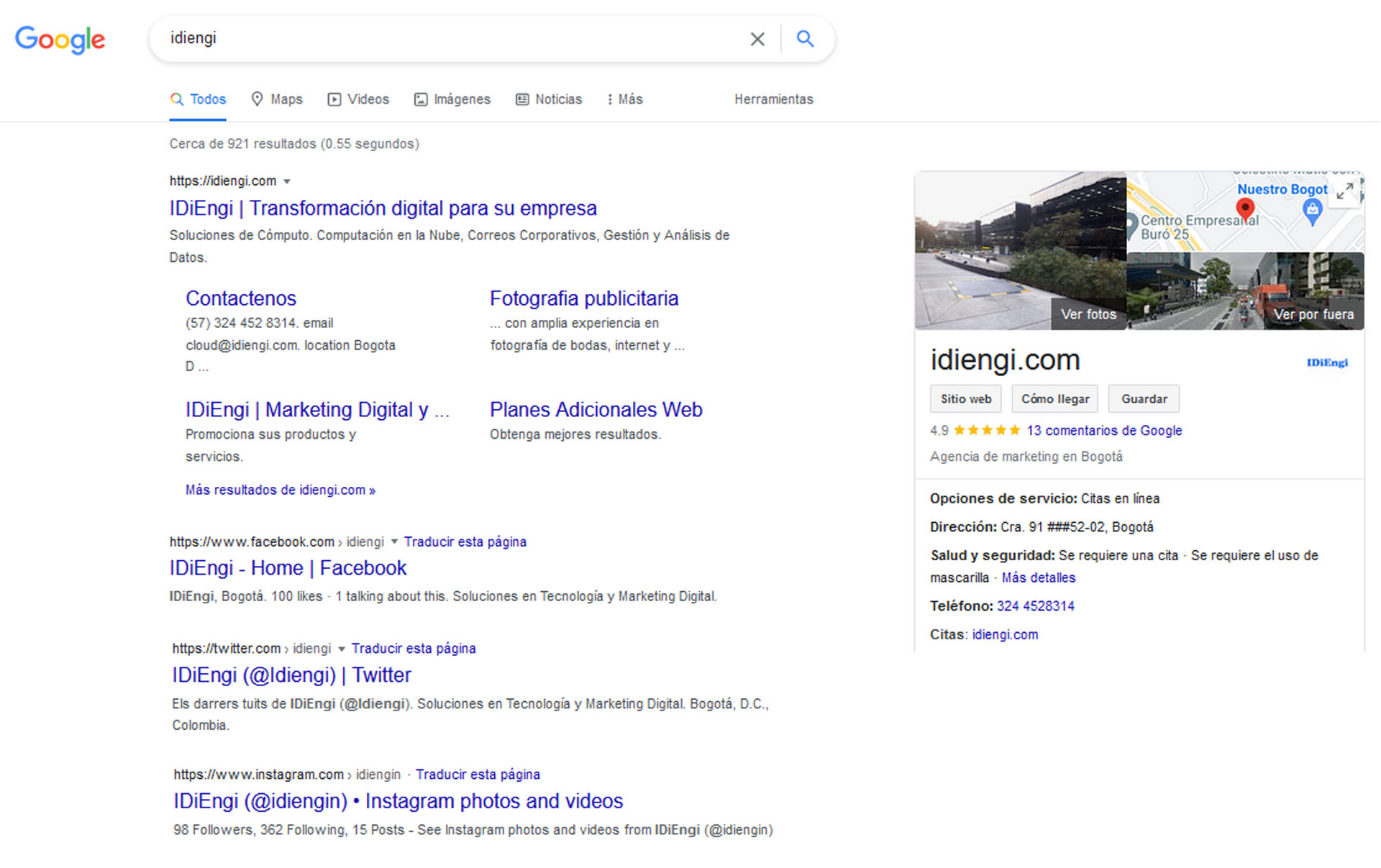Viewport: 1381px width, 868px height.
Task: Click the blue shopping marker on the map
Action: click(1312, 211)
